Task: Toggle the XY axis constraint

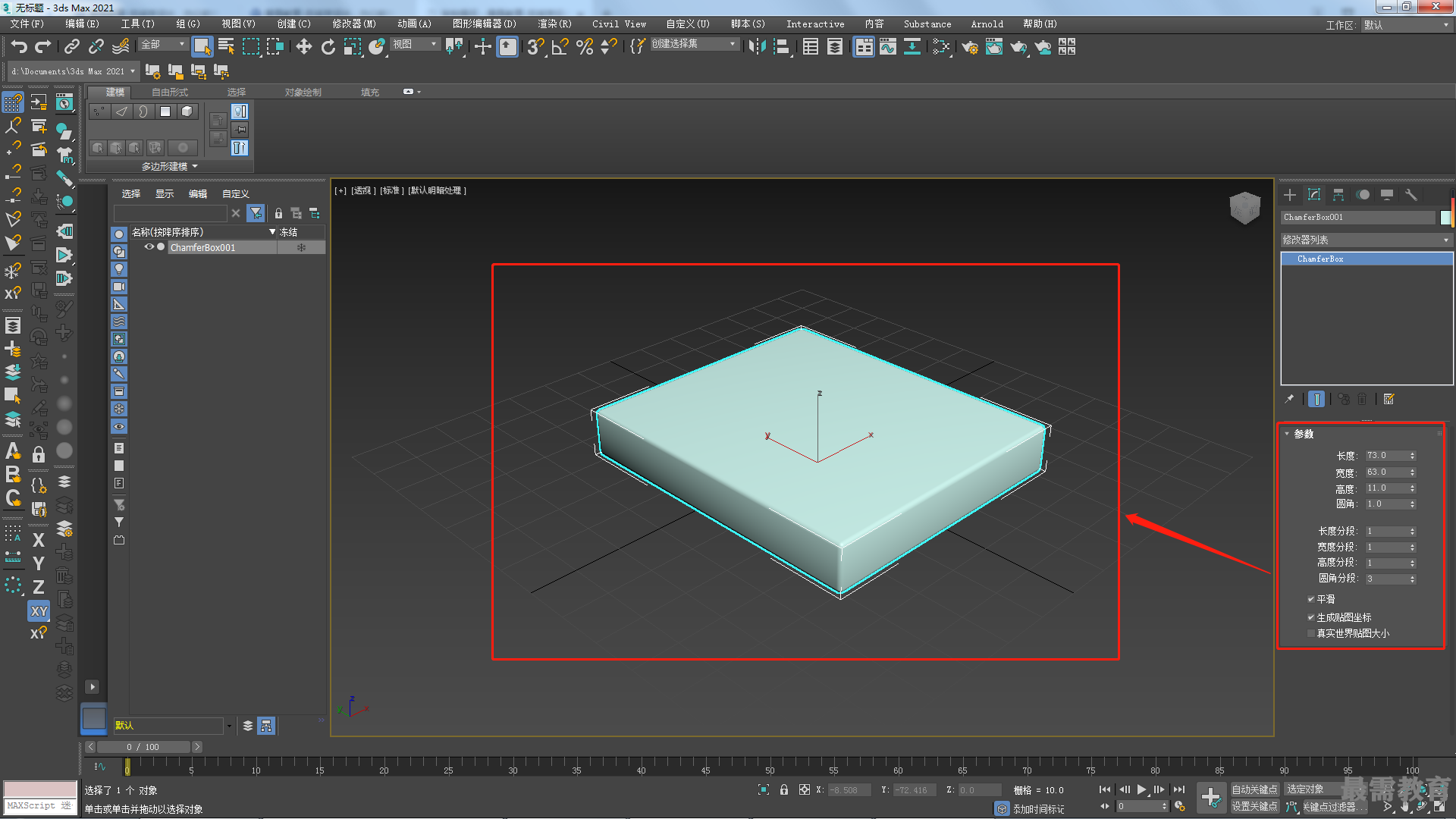Action: [x=39, y=611]
